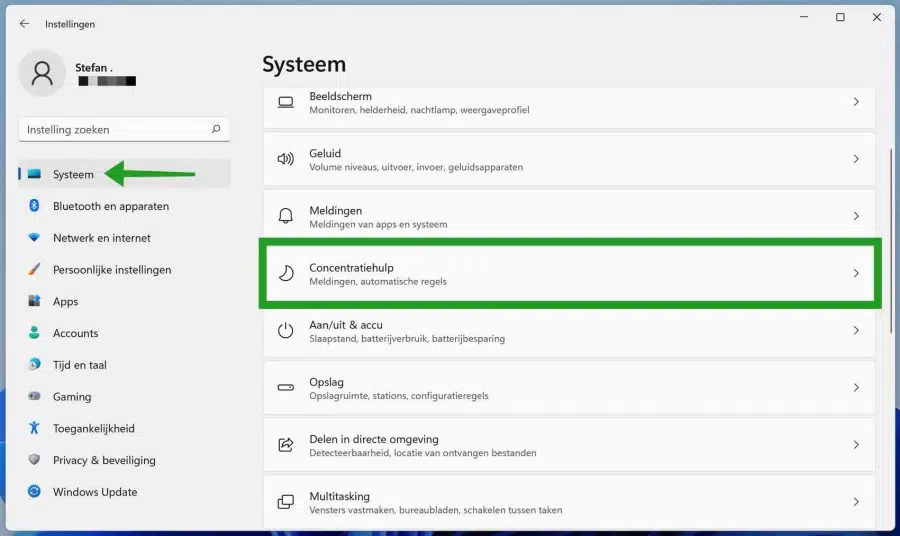
Task: Click the Multitasking windows icon
Action: 286,502
